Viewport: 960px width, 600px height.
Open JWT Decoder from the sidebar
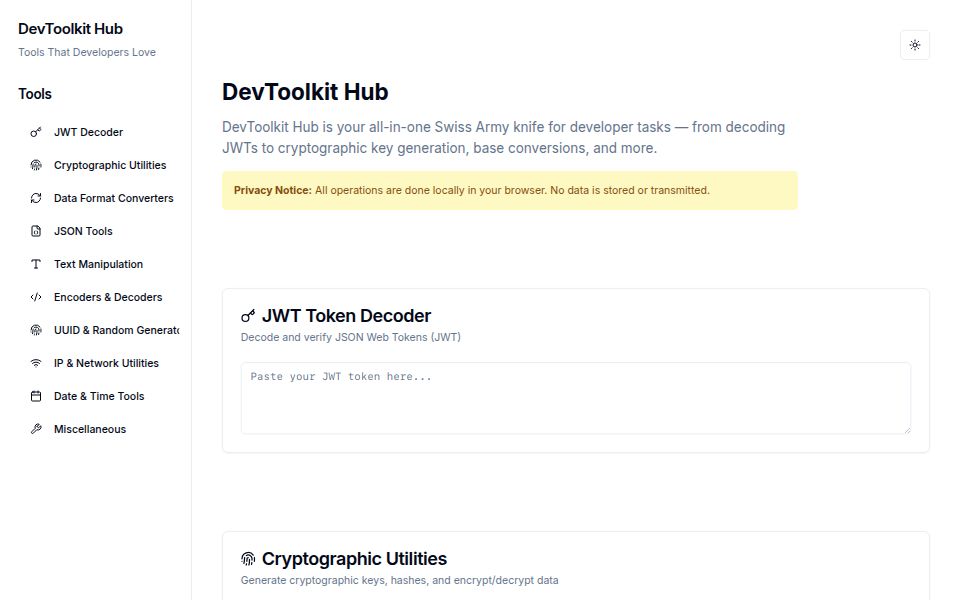(88, 131)
